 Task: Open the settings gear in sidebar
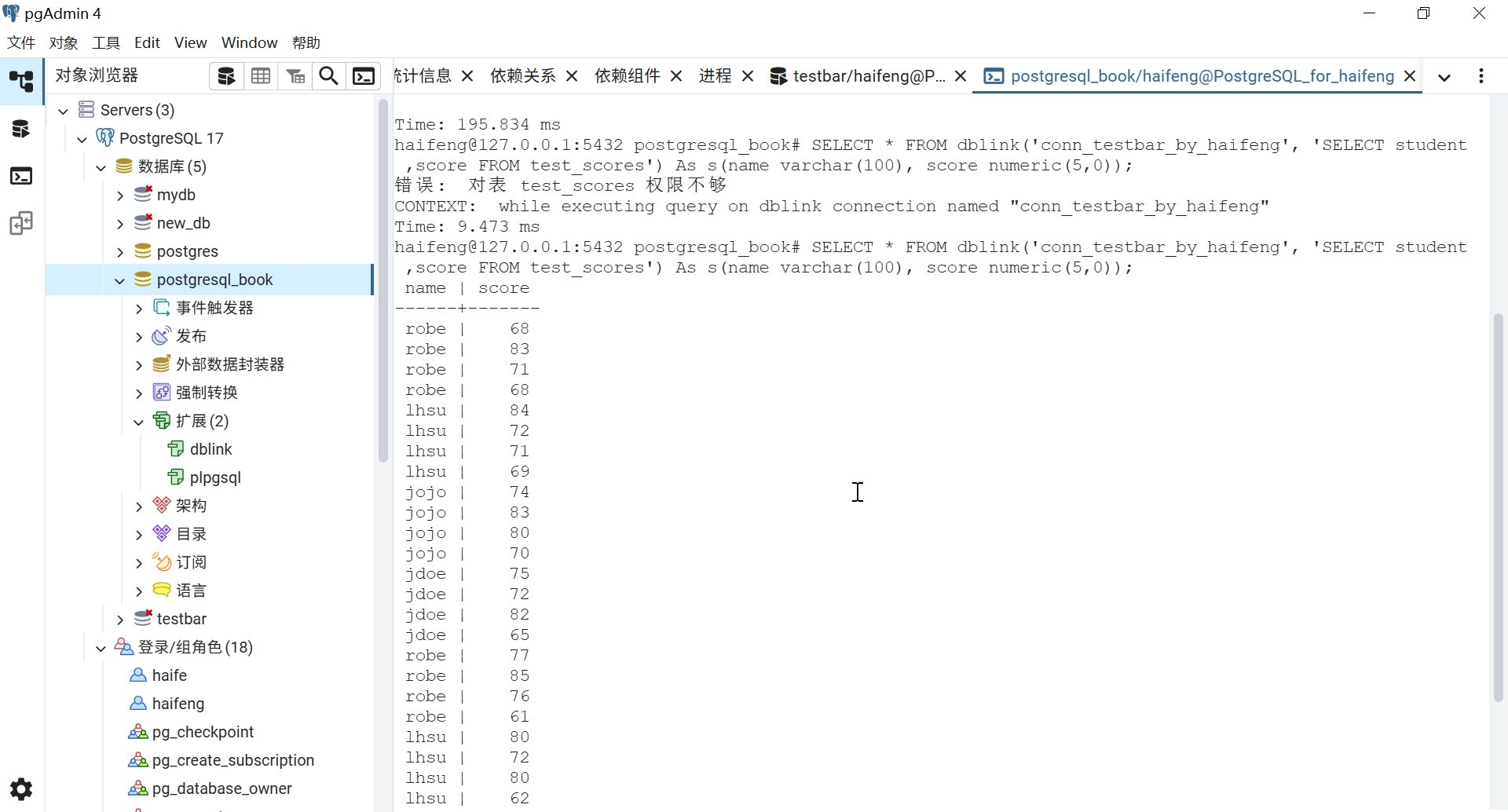[x=21, y=788]
